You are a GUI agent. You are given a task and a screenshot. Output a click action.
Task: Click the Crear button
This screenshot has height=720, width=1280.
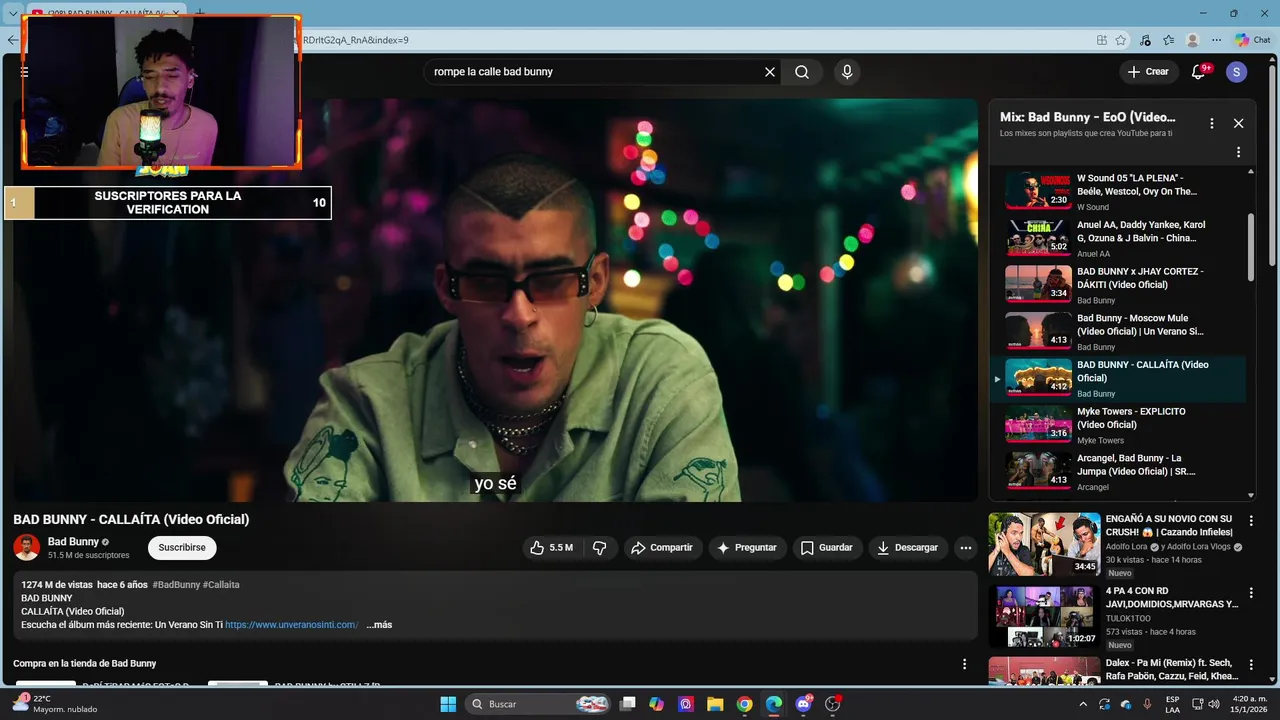(1148, 72)
